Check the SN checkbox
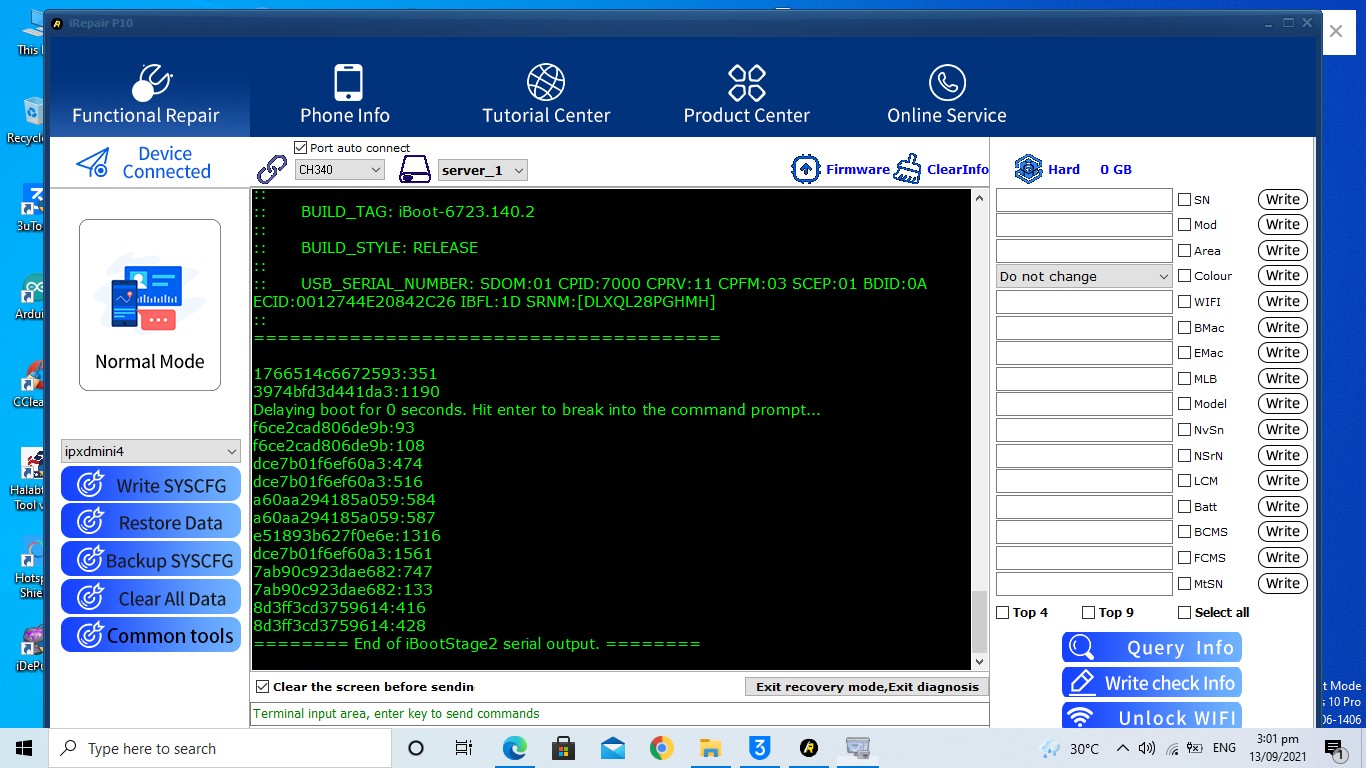The image size is (1366, 768). pos(1184,200)
